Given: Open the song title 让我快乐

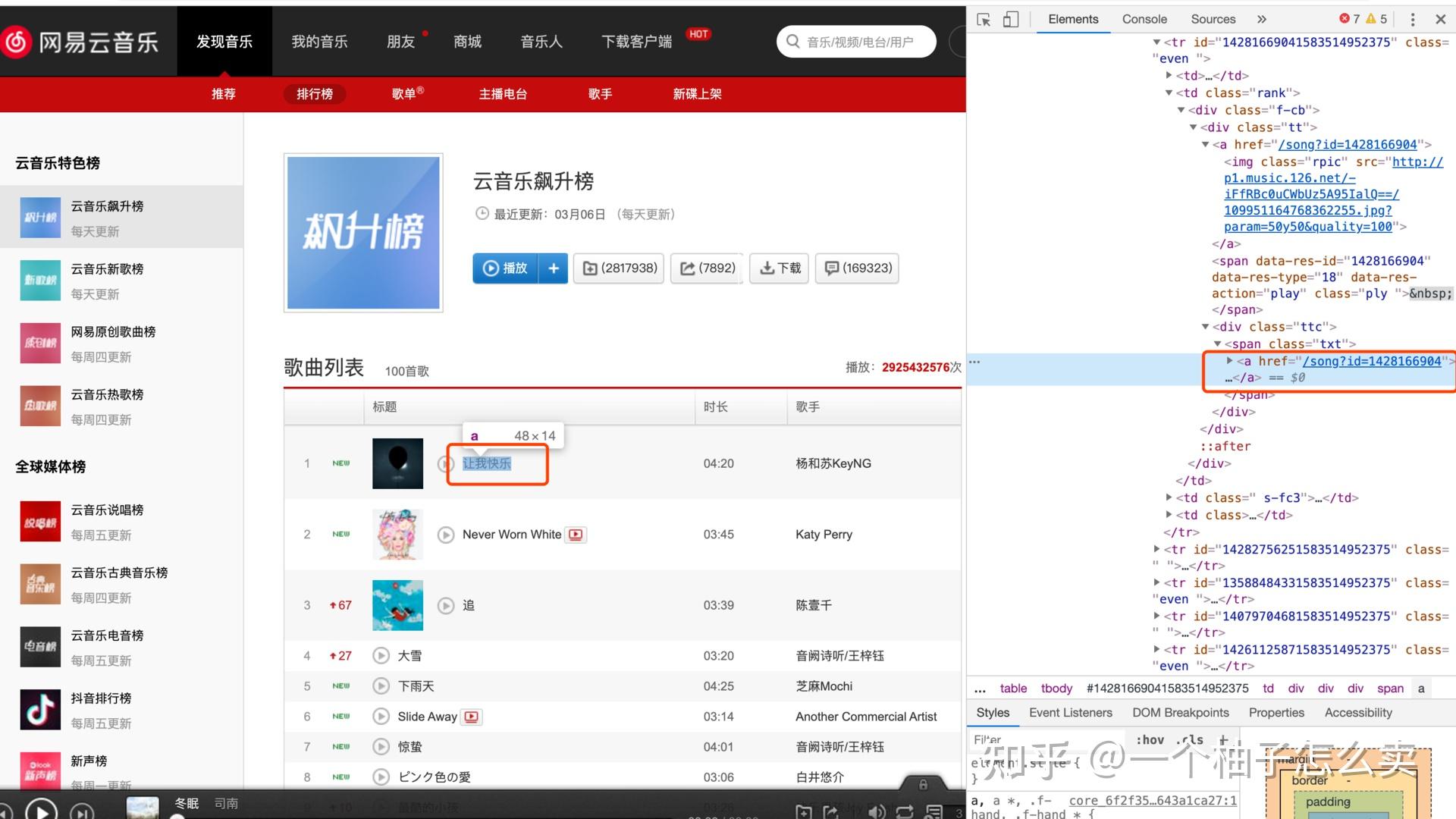Looking at the screenshot, I should 487,463.
